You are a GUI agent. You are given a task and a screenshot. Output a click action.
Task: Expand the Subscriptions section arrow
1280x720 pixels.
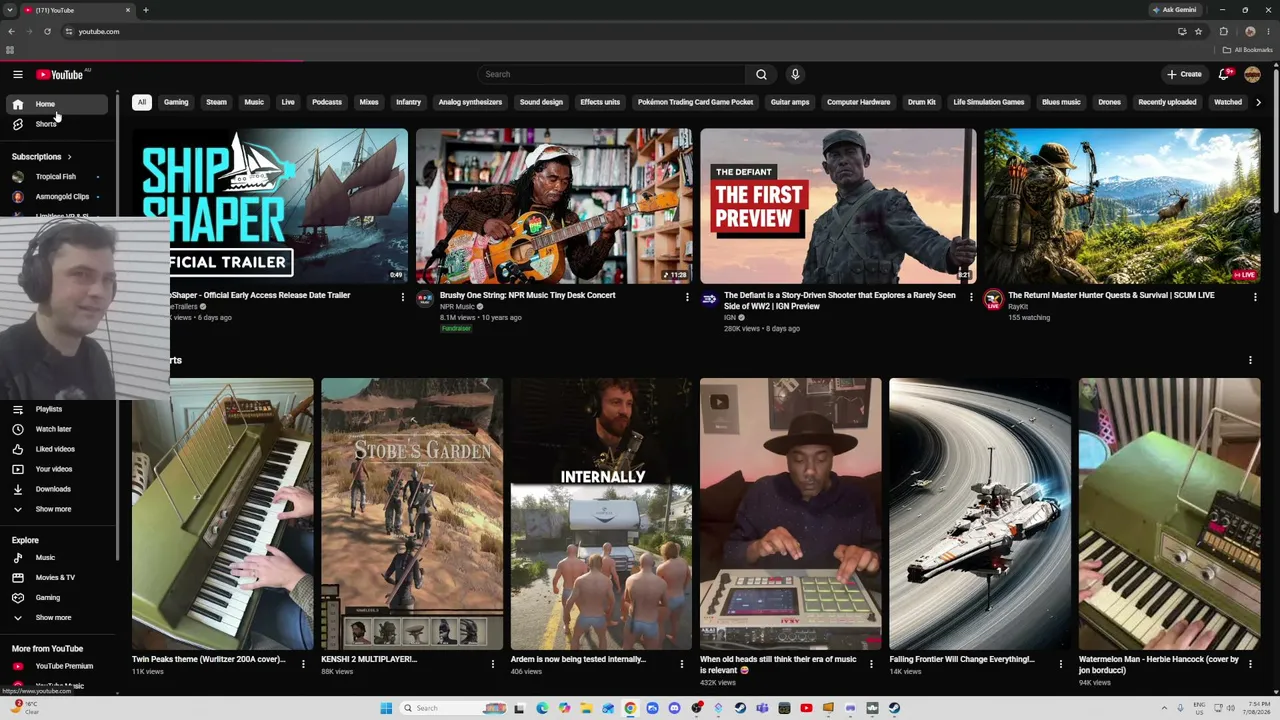[69, 157]
